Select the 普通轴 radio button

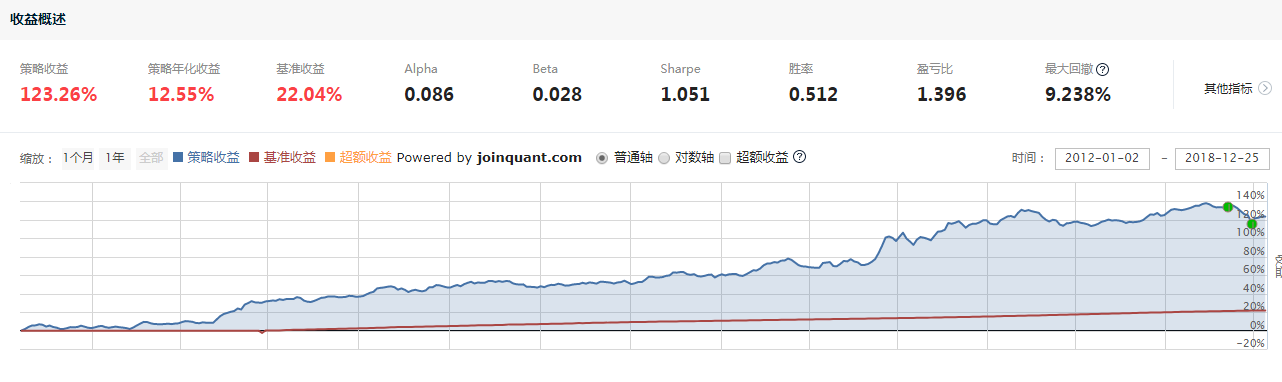[x=602, y=158]
